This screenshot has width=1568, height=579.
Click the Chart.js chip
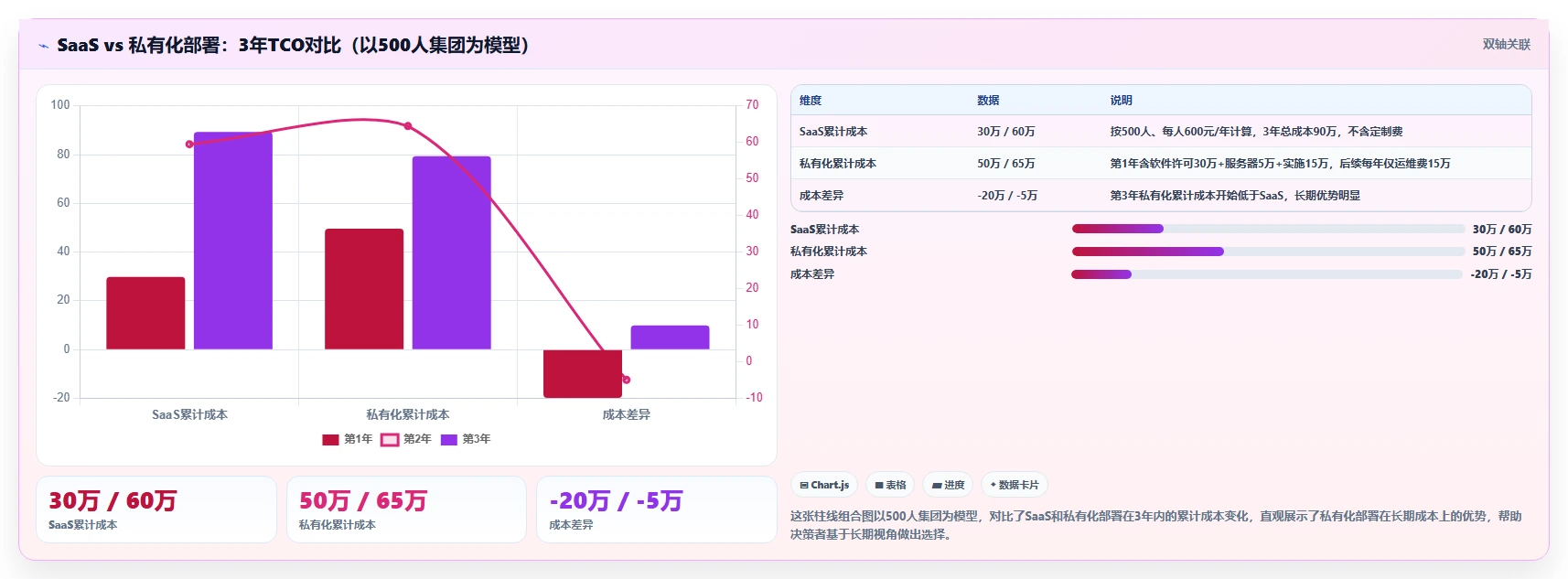(x=824, y=485)
